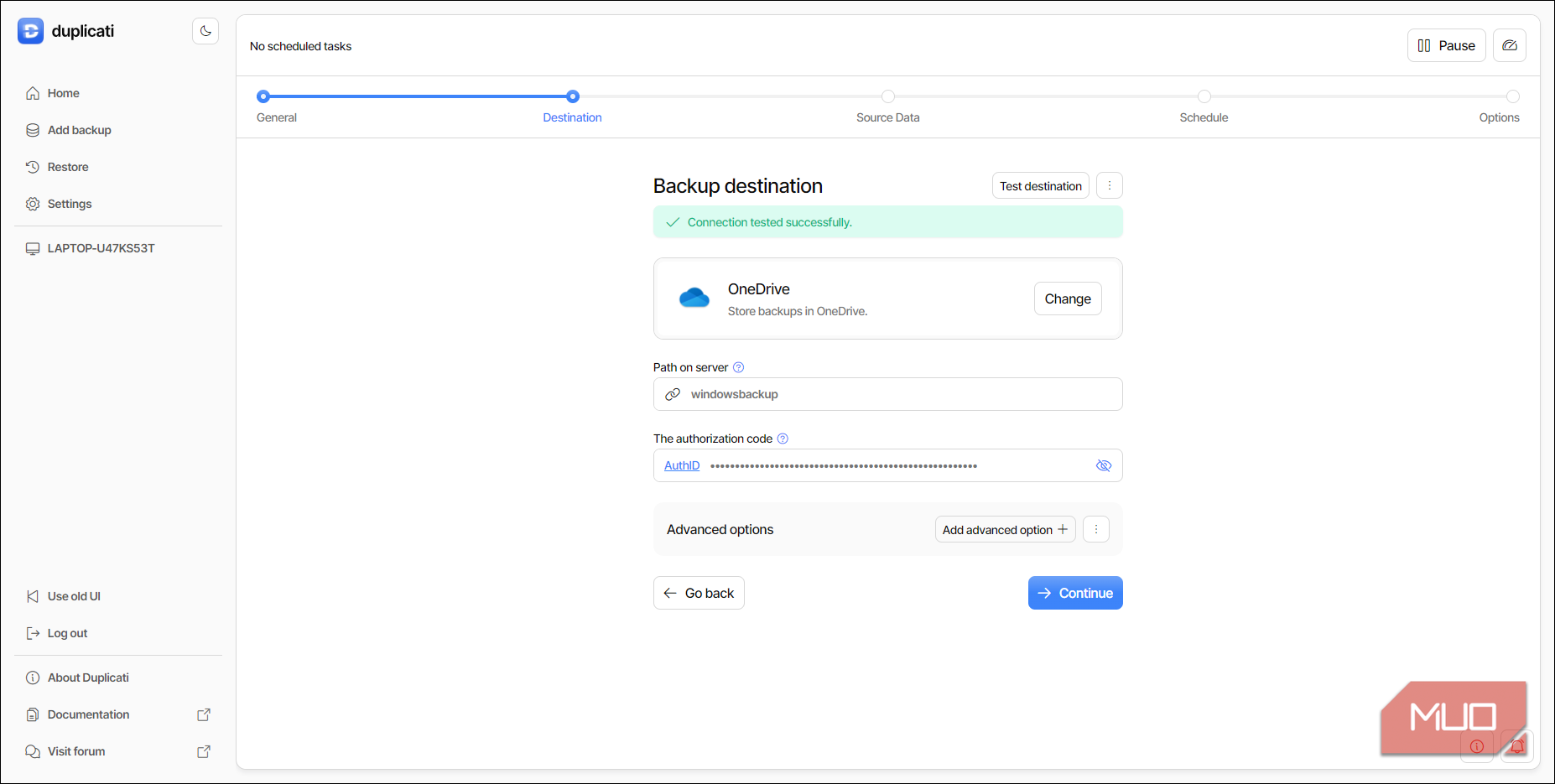Open Add backup in the sidebar

[x=80, y=130]
